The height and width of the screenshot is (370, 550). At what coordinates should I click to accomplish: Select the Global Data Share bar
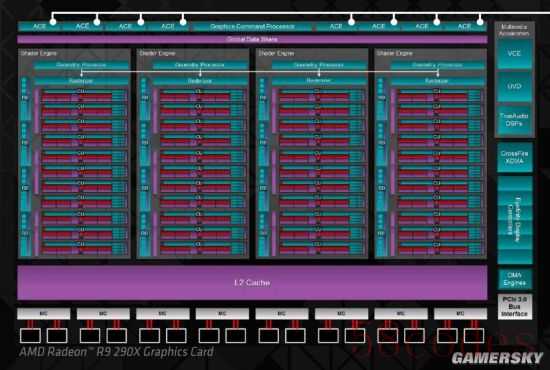click(x=252, y=39)
